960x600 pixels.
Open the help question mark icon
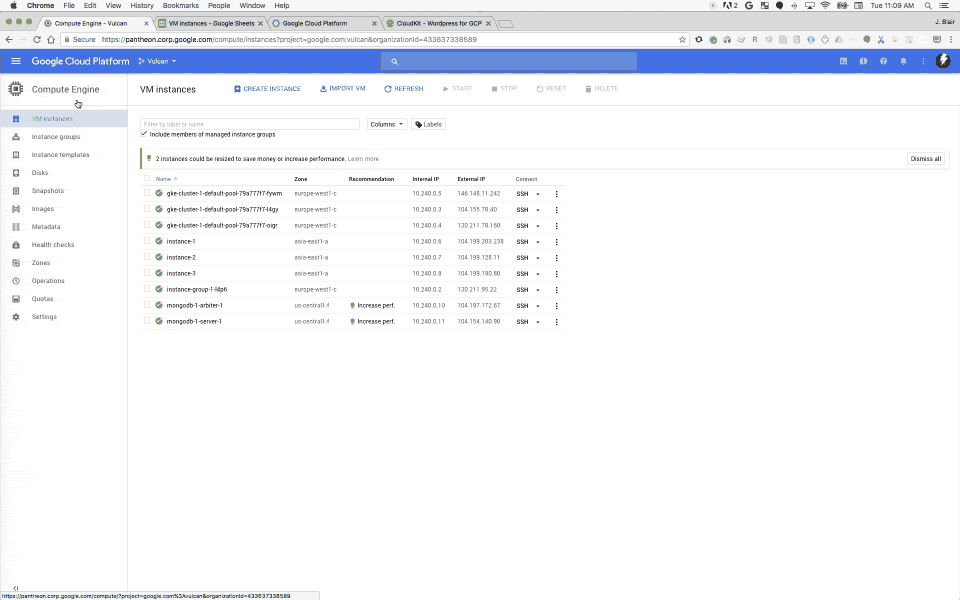click(x=883, y=61)
